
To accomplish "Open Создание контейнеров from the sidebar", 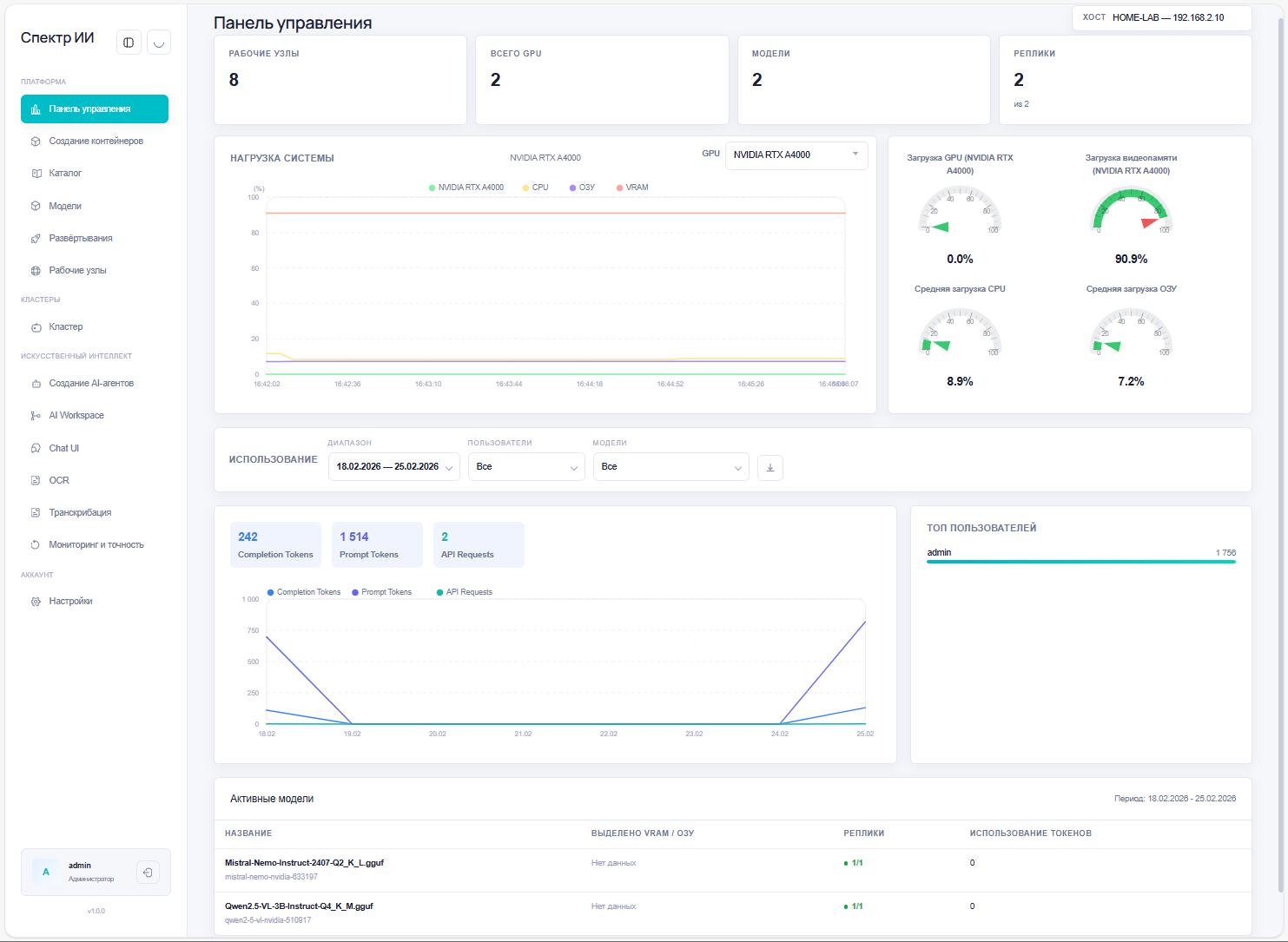I will (x=95, y=141).
